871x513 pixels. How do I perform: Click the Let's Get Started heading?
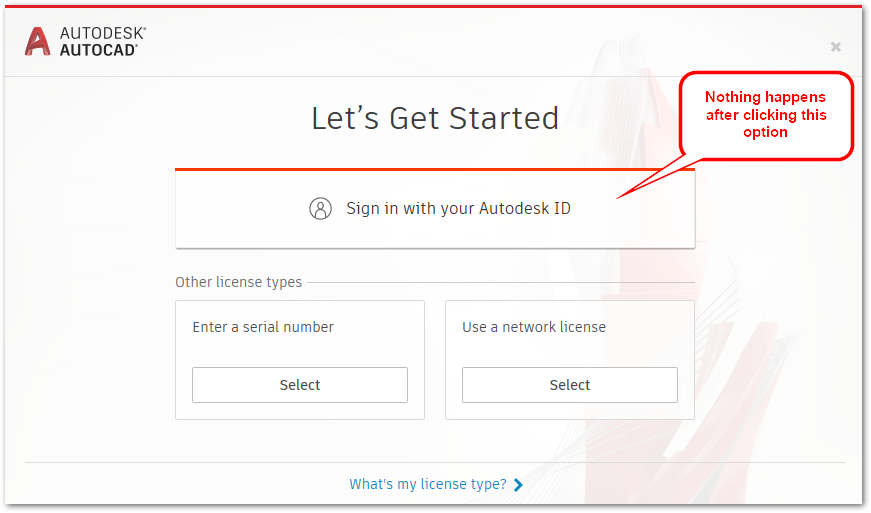coord(435,118)
